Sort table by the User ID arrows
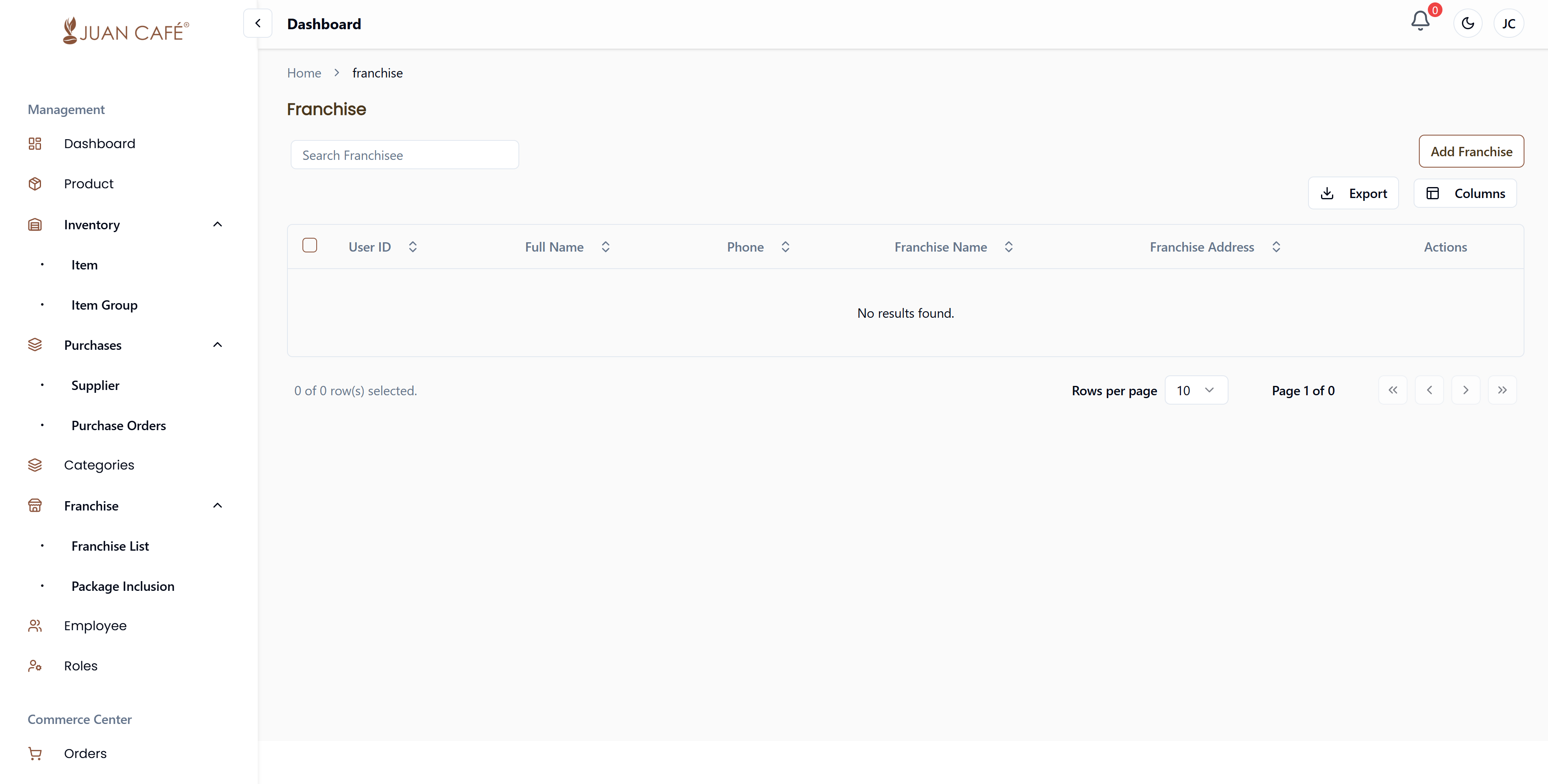Viewport: 1548px width, 784px height. [x=413, y=247]
